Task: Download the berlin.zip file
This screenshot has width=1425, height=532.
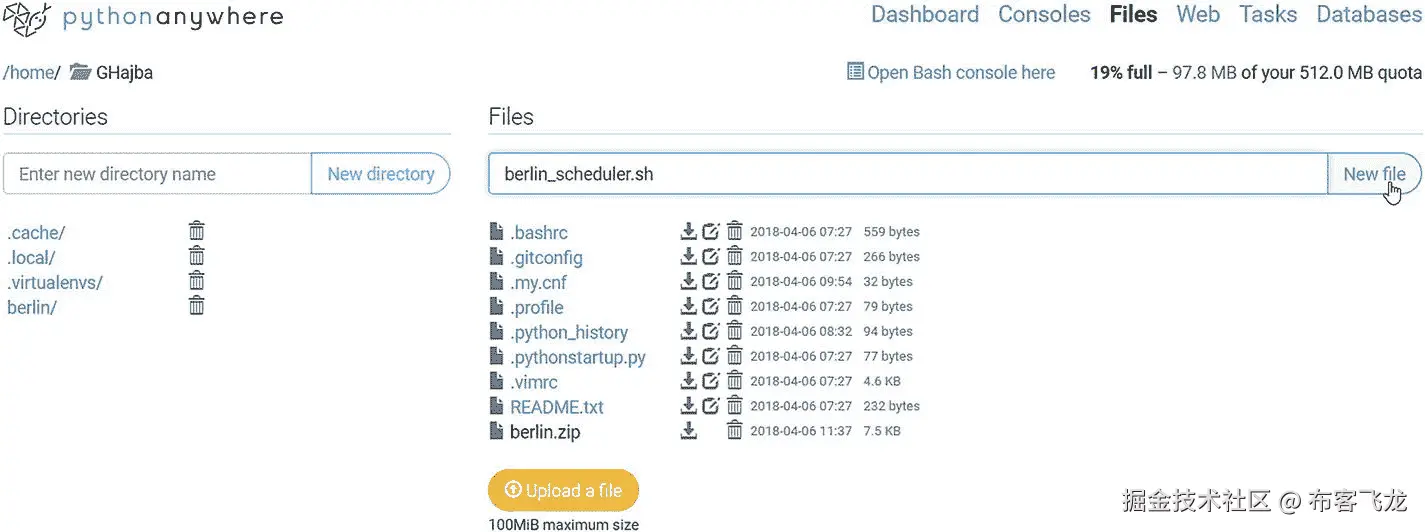Action: click(x=688, y=431)
